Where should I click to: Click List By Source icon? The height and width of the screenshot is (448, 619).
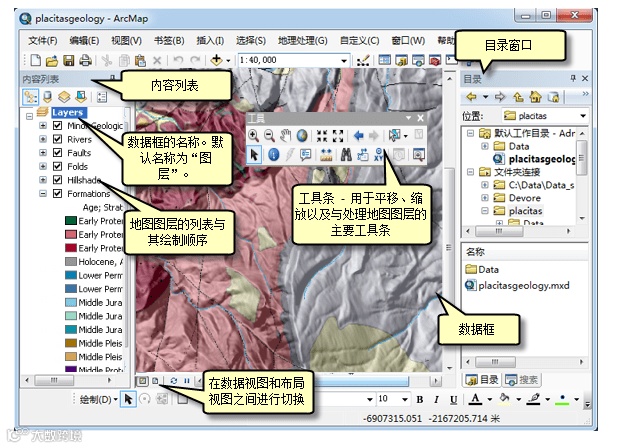coord(47,97)
